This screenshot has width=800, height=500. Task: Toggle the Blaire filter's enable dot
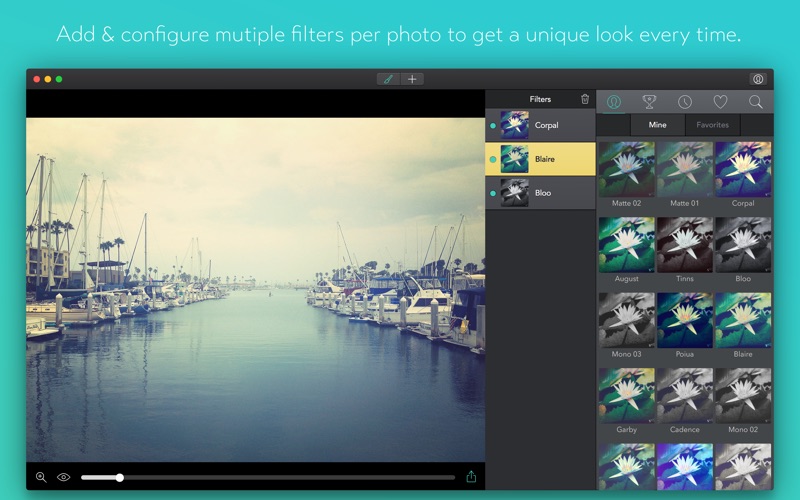493,159
